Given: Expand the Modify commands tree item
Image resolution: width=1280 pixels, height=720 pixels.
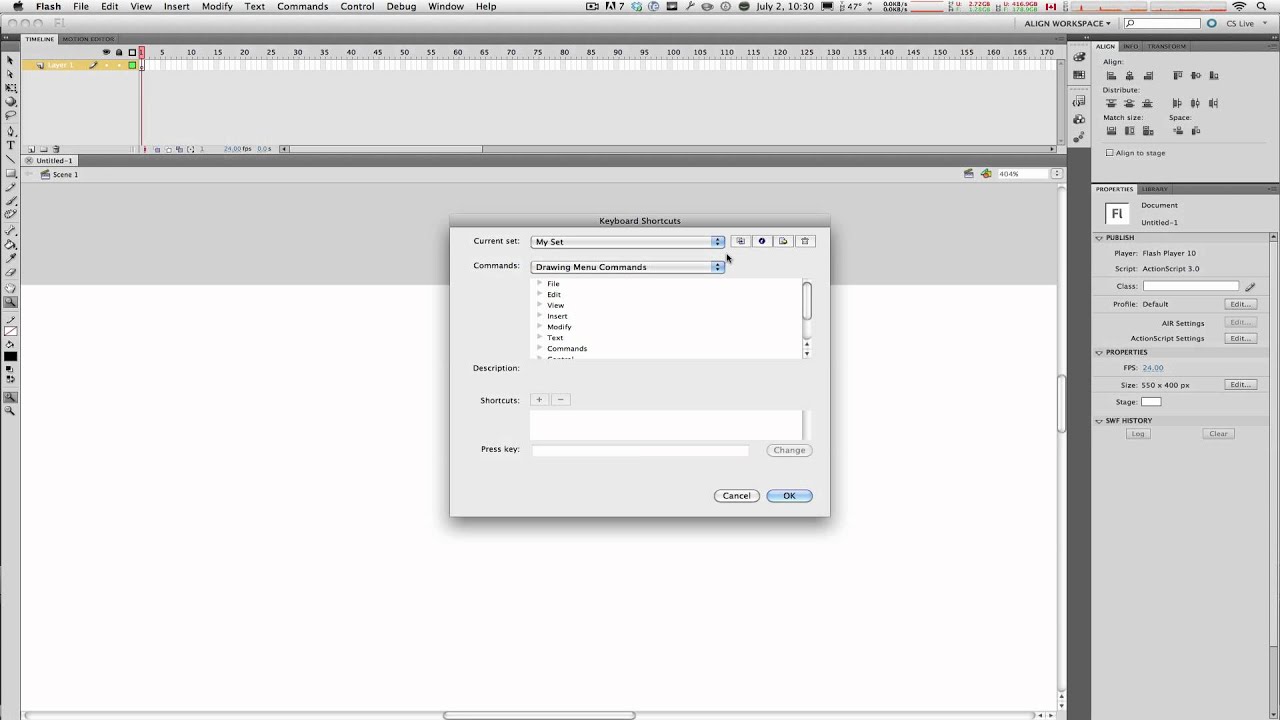Looking at the screenshot, I should point(540,326).
